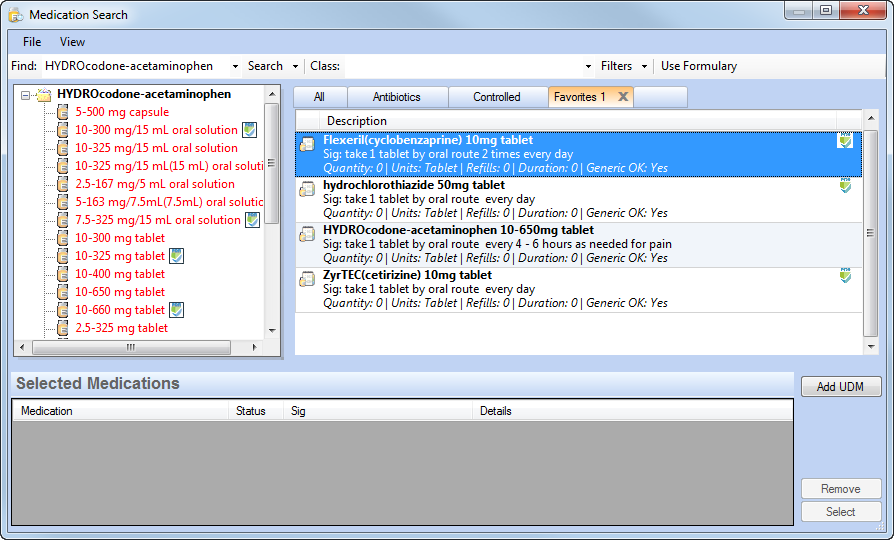This screenshot has width=894, height=540.
Task: Click the formulary shield icon in the Flexeril row
Action: pyautogui.click(x=845, y=140)
